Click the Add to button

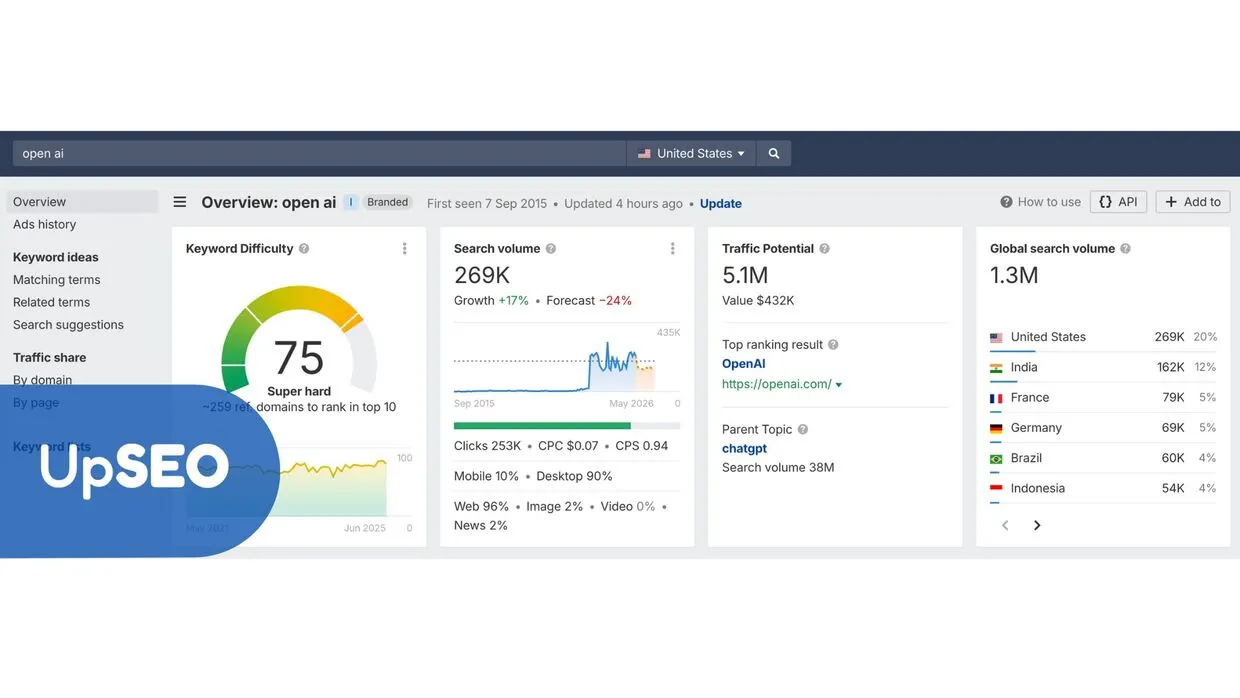1192,201
